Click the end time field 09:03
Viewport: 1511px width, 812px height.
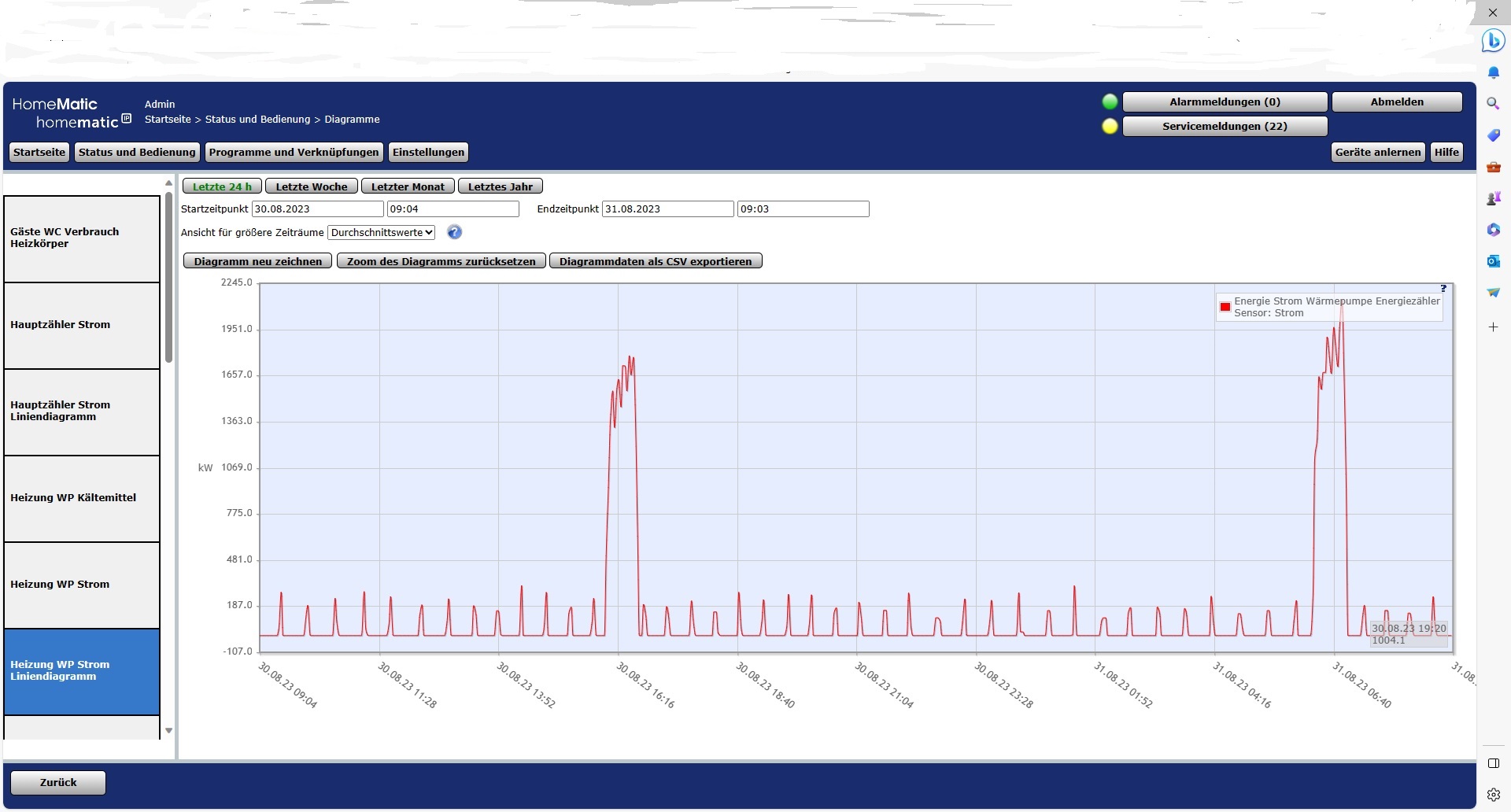pos(804,209)
